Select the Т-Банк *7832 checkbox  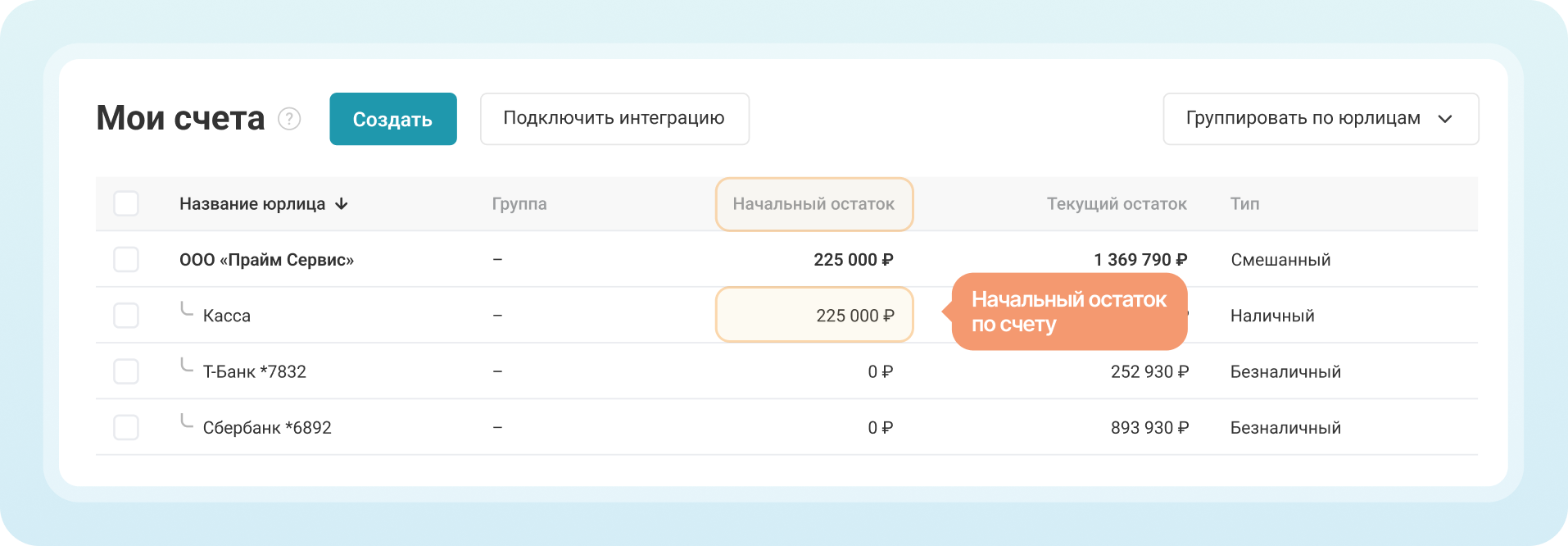[126, 371]
